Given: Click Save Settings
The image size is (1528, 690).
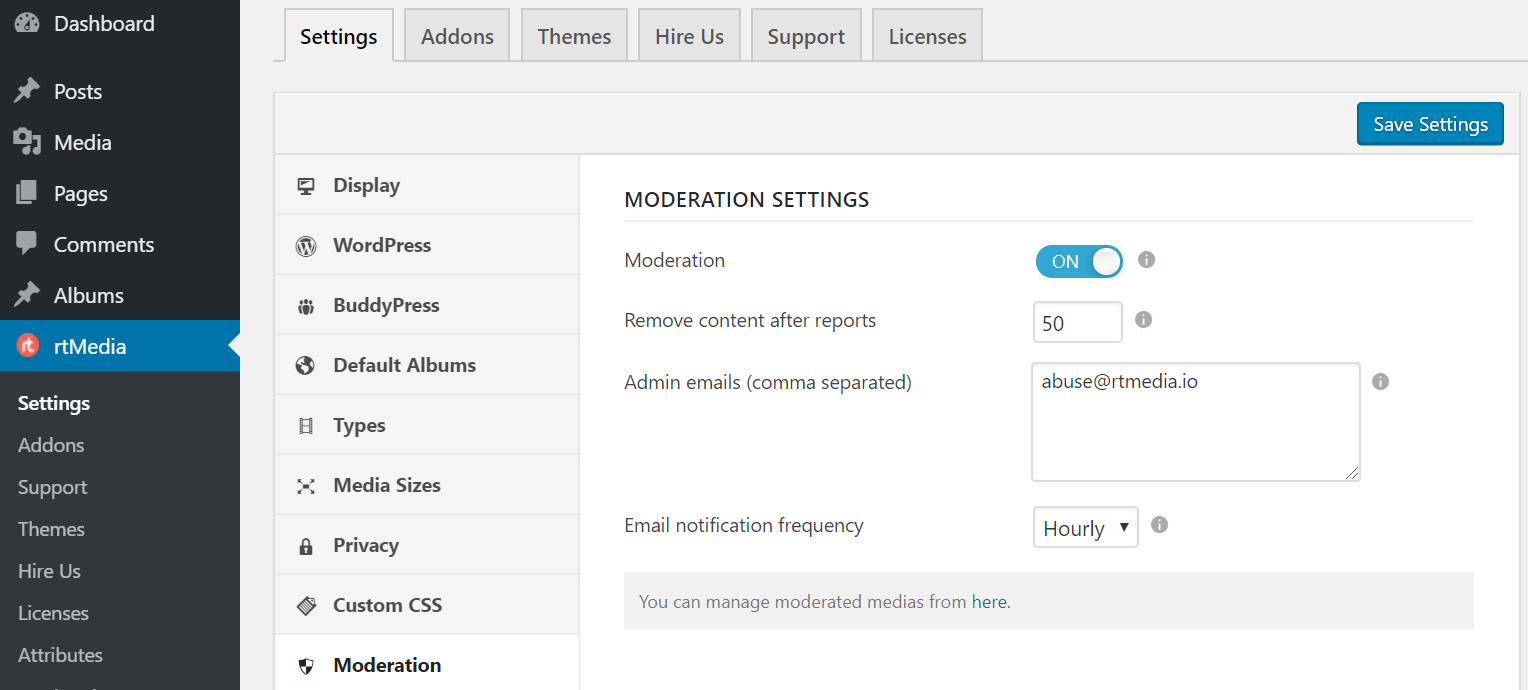Looking at the screenshot, I should coord(1429,123).
